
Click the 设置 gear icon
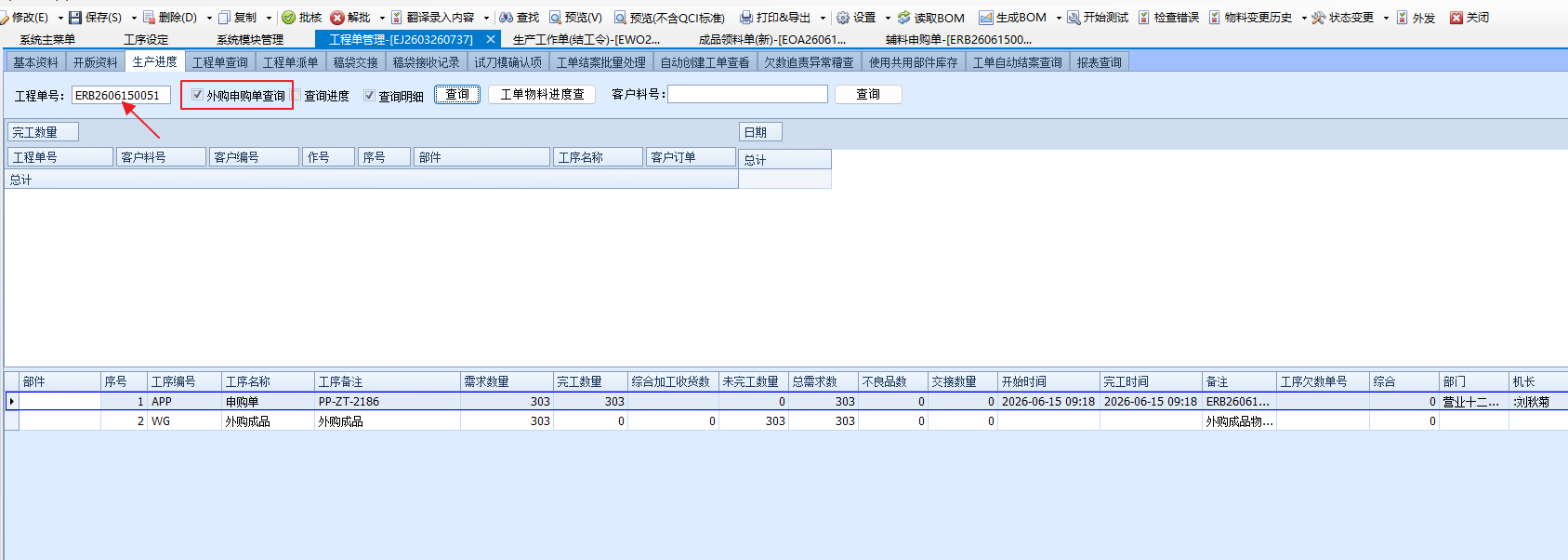(843, 18)
